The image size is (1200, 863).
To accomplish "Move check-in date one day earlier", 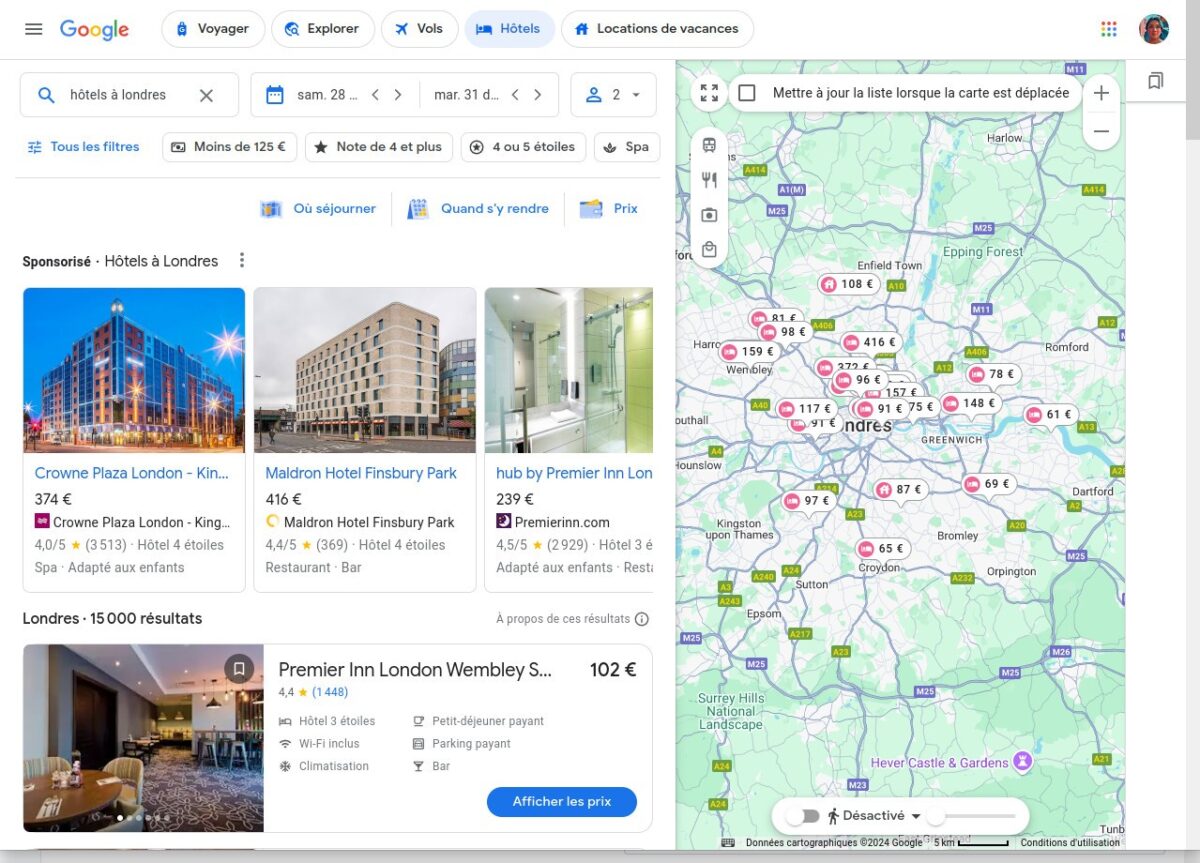I will [375, 95].
